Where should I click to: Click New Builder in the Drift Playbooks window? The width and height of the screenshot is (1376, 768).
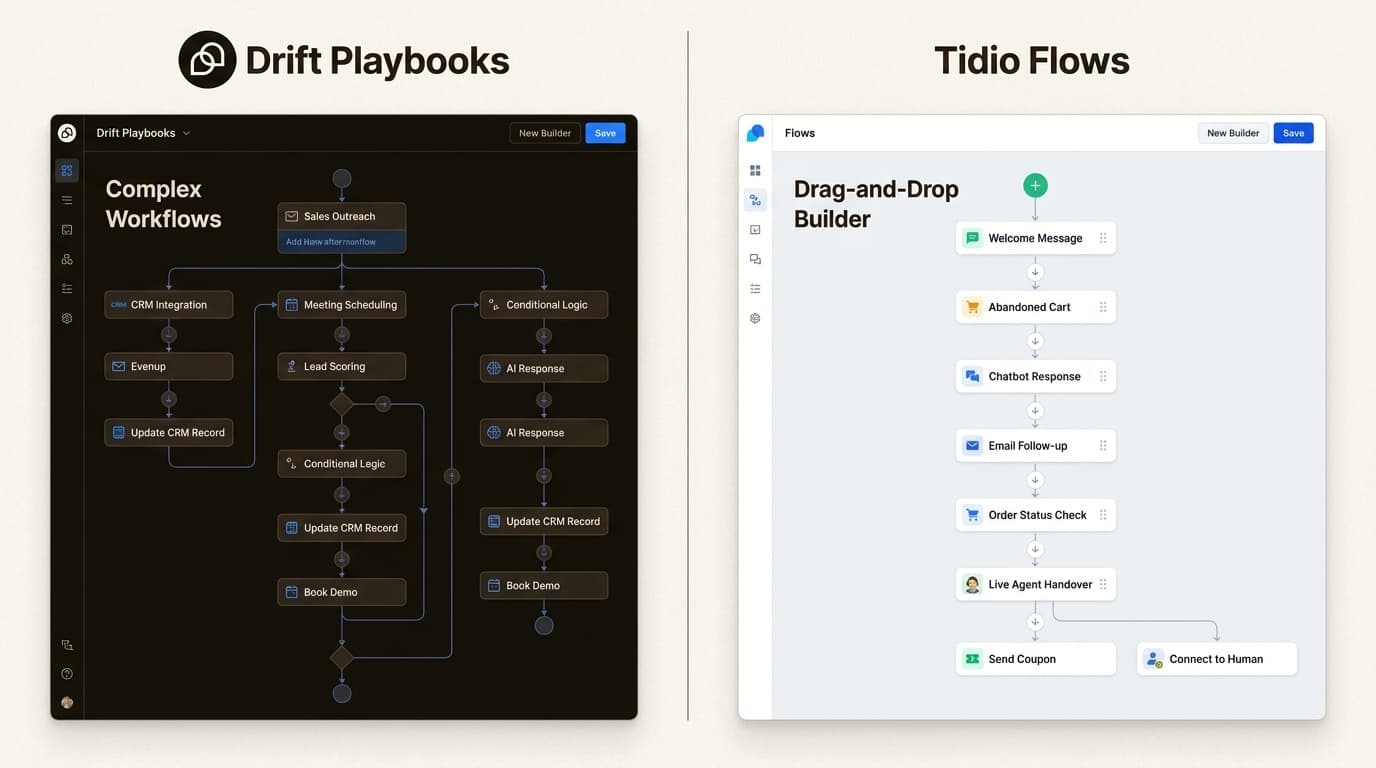point(545,133)
